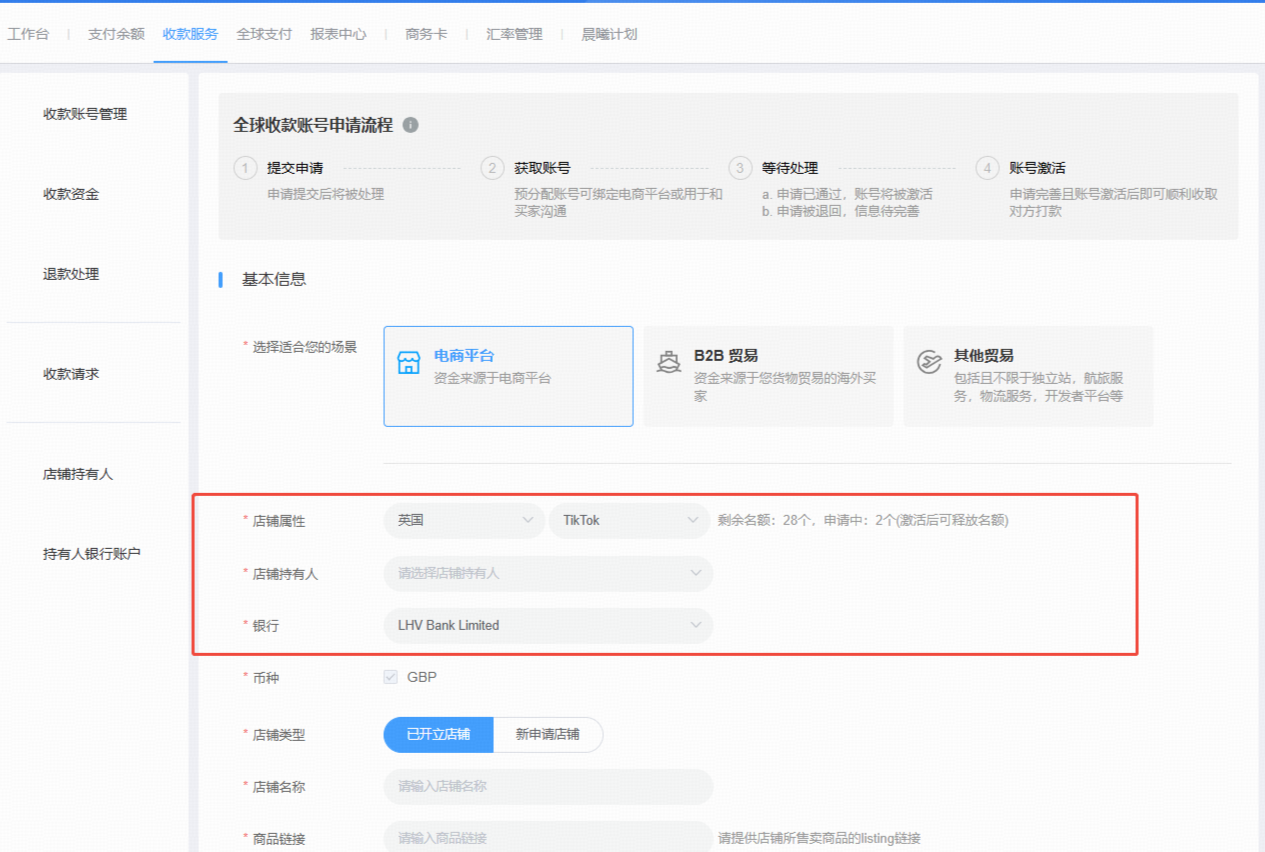Click step 3 circle 等待处理
Image resolution: width=1265 pixels, height=852 pixels.
[x=740, y=168]
